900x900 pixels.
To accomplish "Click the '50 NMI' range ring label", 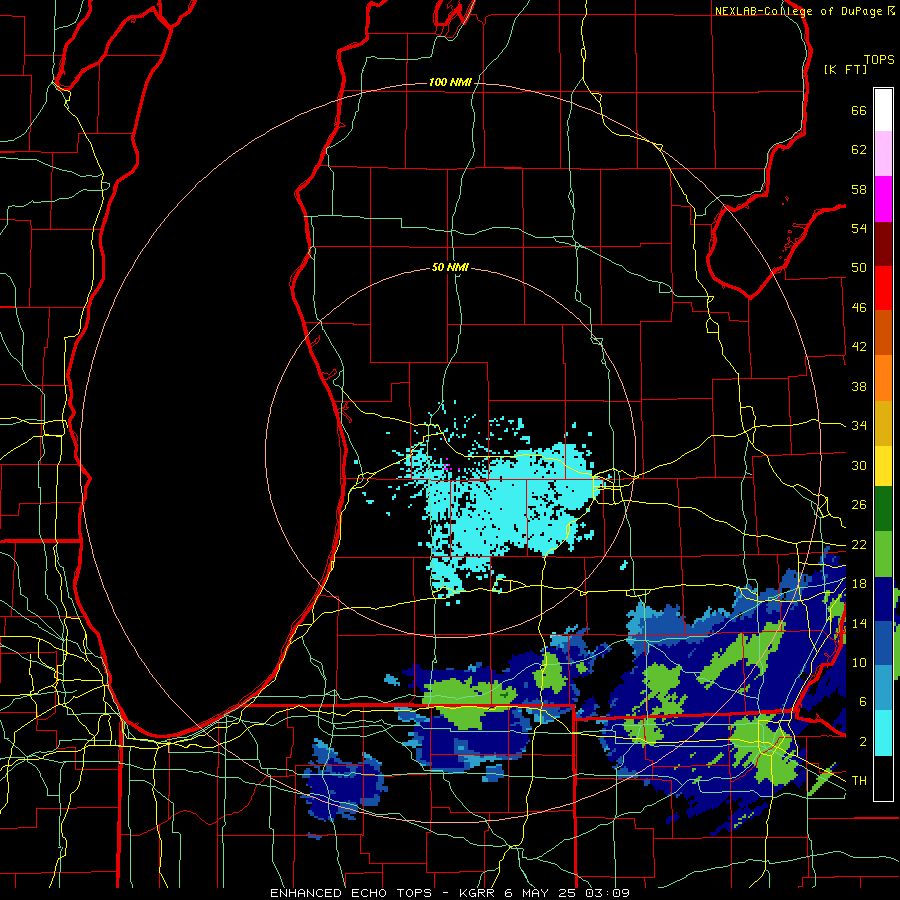I will (x=450, y=267).
